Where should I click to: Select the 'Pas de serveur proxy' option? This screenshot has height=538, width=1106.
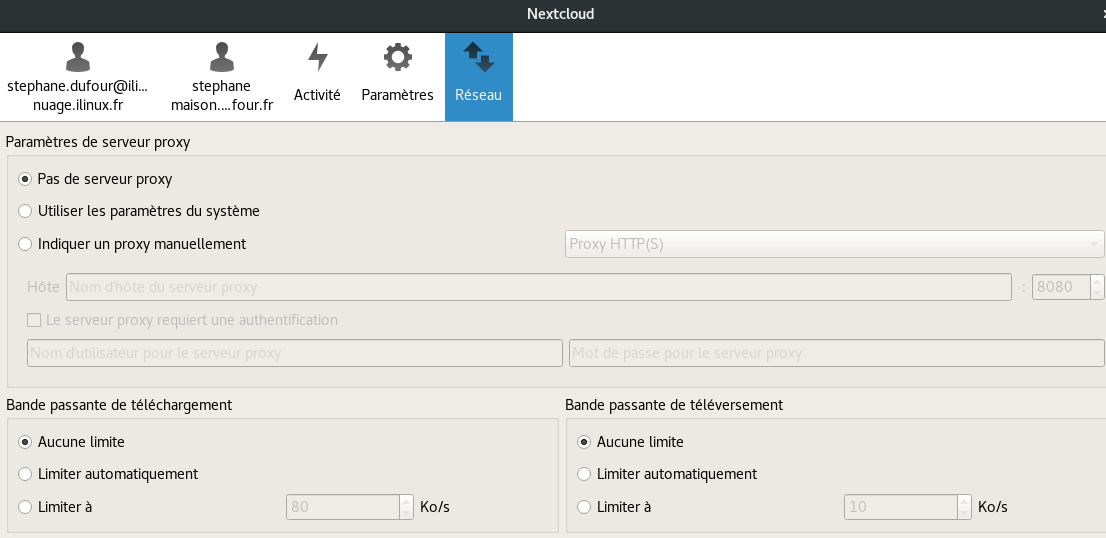(x=26, y=179)
